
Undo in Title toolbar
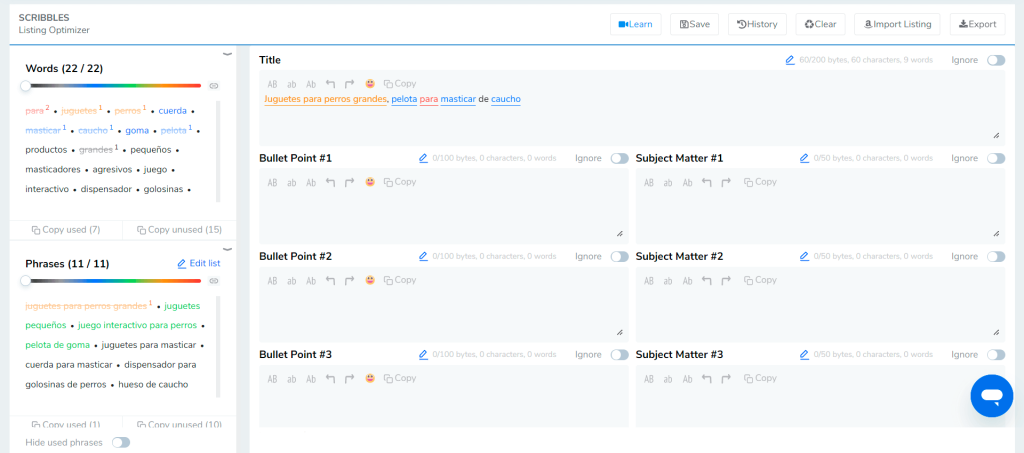330,84
